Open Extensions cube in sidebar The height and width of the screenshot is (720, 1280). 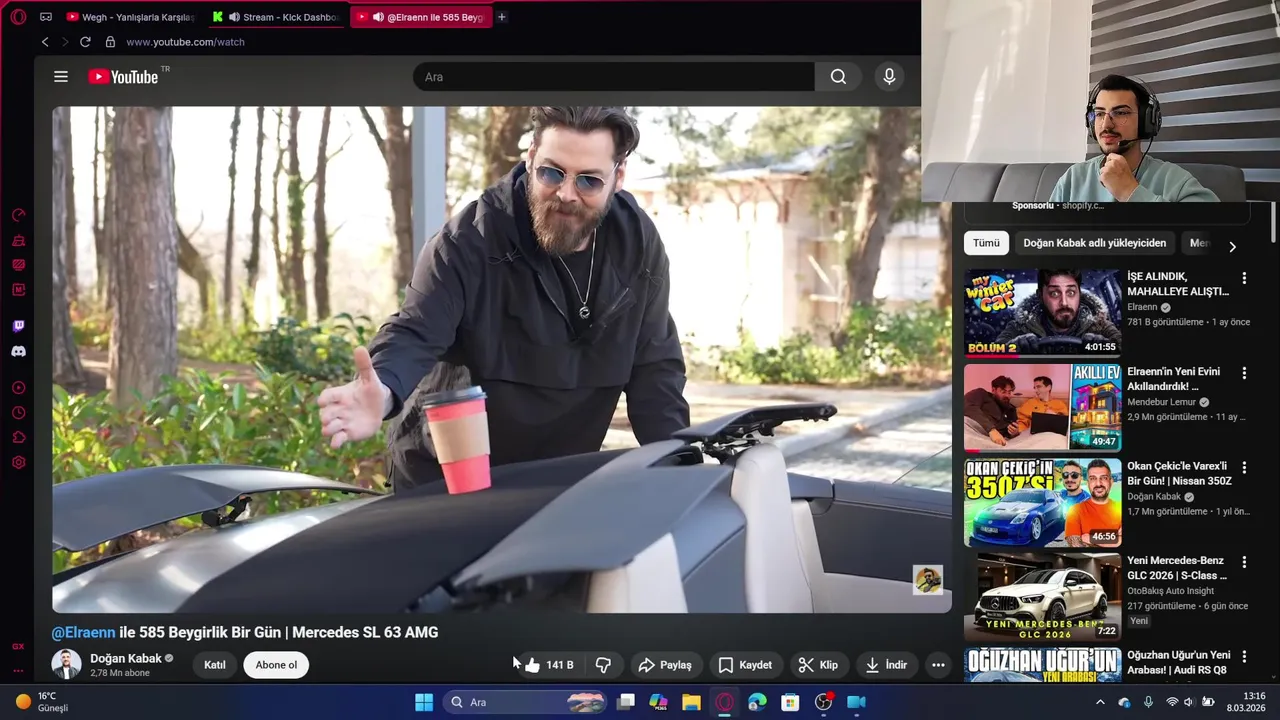point(18,438)
